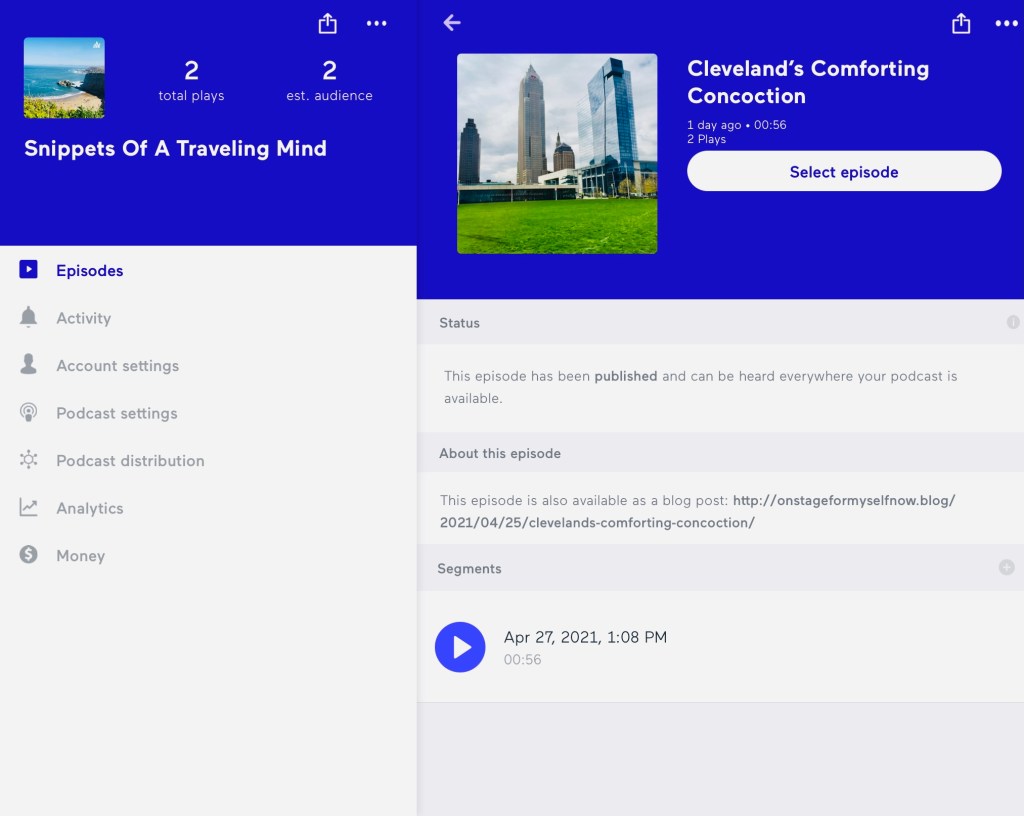
Task: Click the podcast cover art thumbnail
Action: [64, 78]
